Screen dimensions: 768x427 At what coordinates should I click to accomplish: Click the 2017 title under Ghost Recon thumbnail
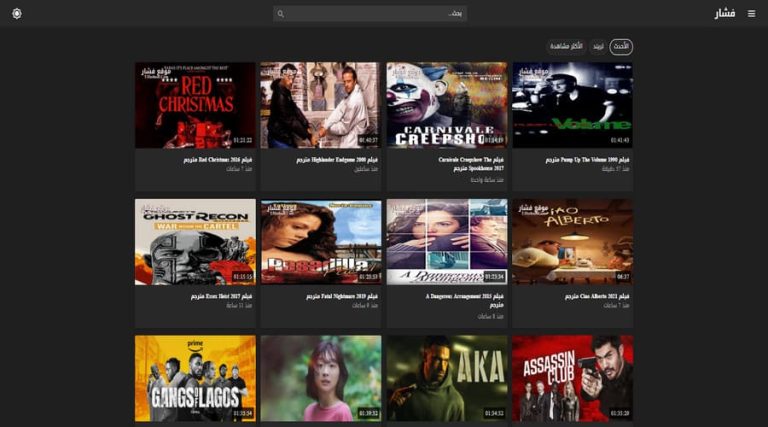tap(221, 296)
